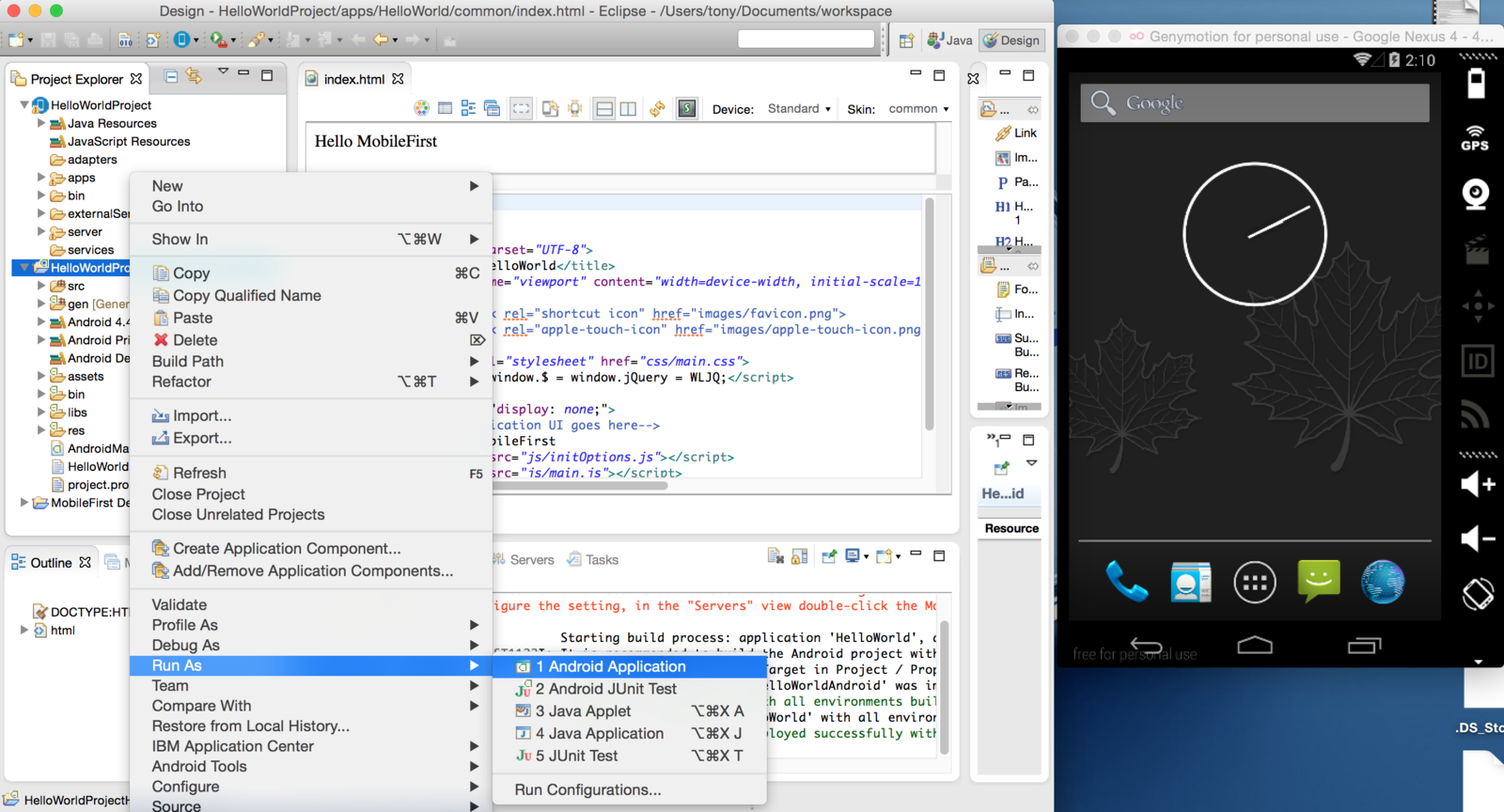This screenshot has height=812, width=1504.
Task: Expand html node in Outline
Action: point(23,631)
